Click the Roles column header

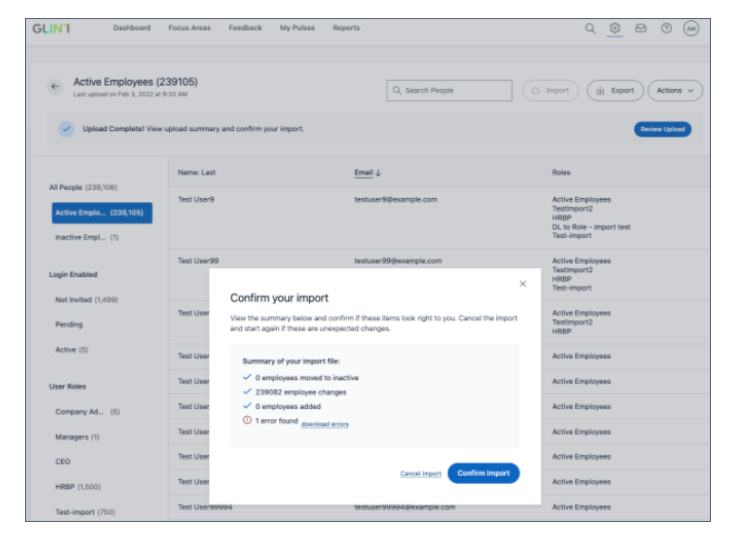click(561, 173)
